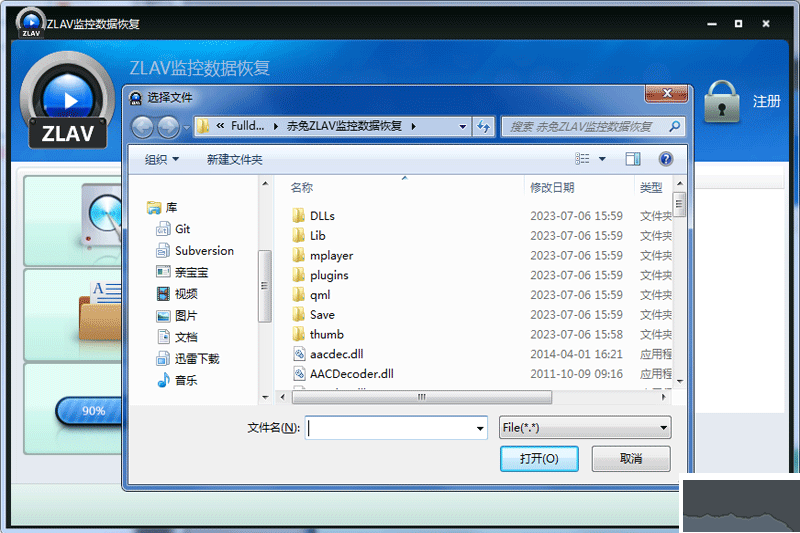Click the navigation pane scroll down arrow

pos(265,397)
